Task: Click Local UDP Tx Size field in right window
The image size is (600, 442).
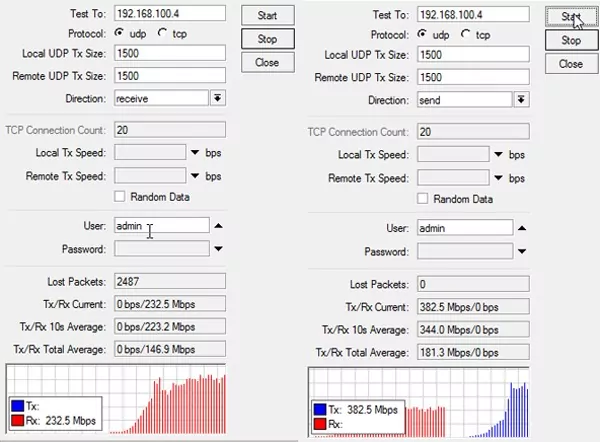Action: [473, 55]
